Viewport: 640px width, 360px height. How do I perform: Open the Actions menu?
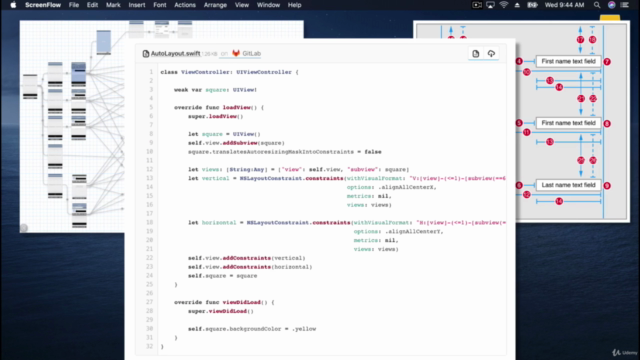tap(185, 5)
